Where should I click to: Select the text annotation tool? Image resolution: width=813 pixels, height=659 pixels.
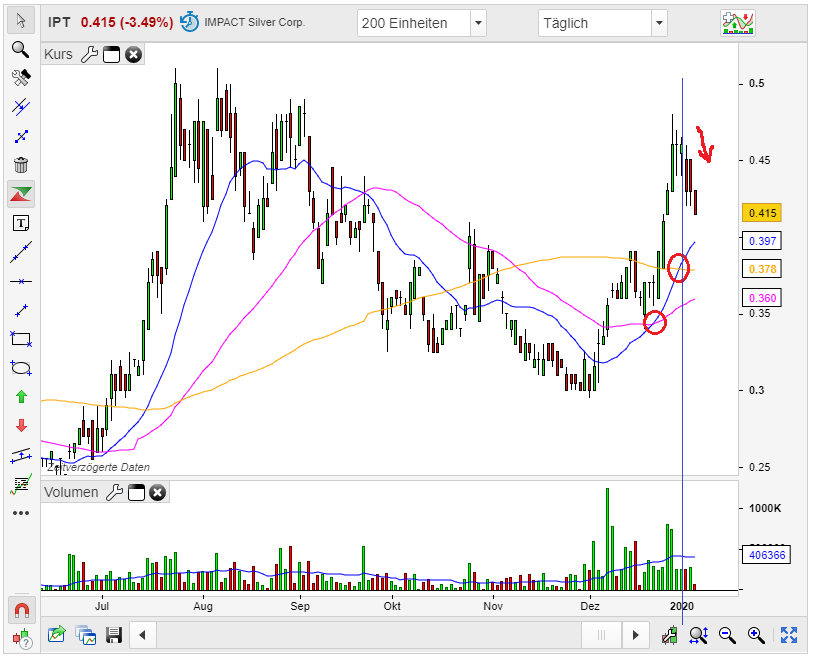21,223
